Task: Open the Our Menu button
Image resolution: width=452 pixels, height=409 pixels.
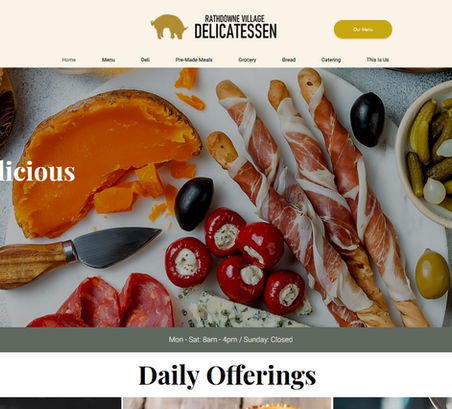Action: pos(363,29)
